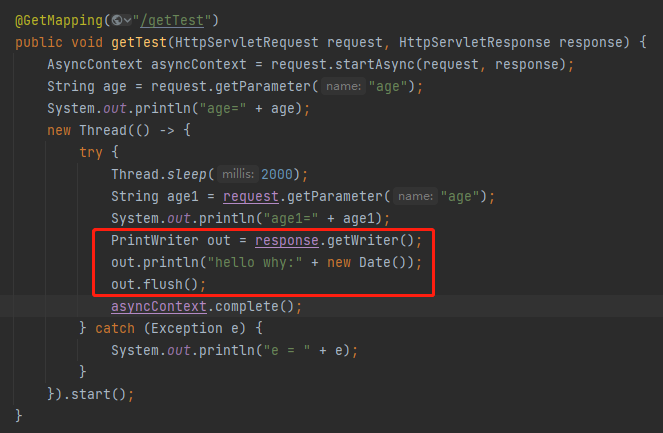Click the underlined response variable before getWriter
The width and height of the screenshot is (663, 433).
pyautogui.click(x=287, y=240)
